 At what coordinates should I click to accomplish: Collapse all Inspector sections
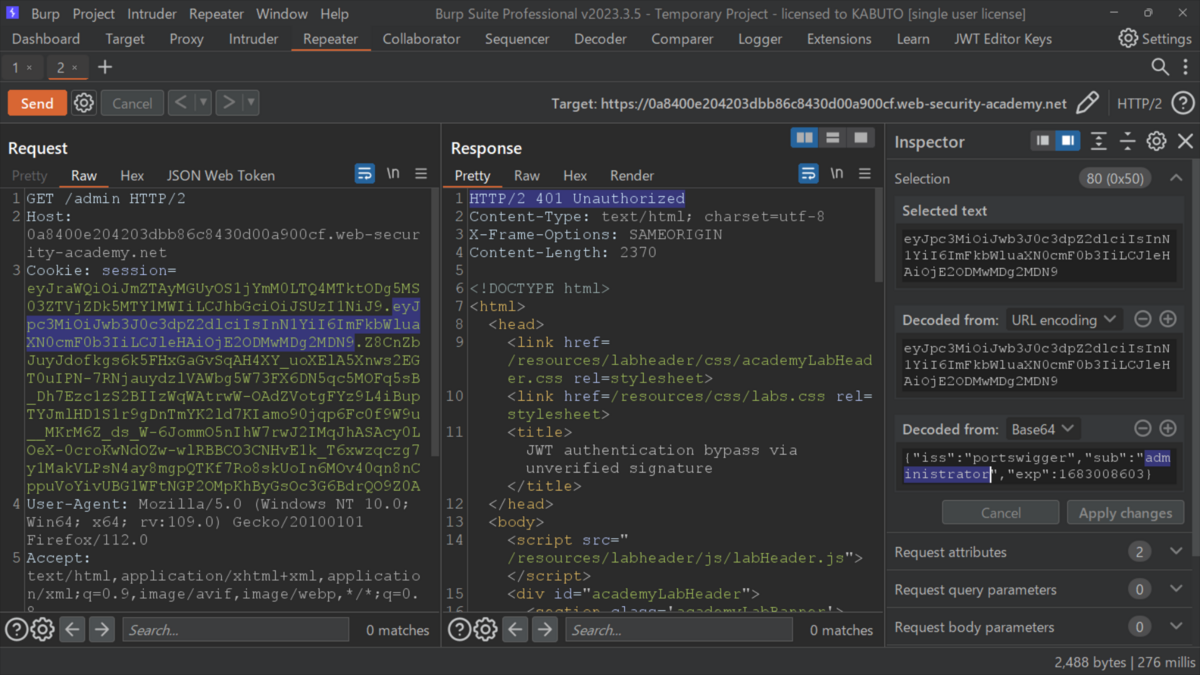pyautogui.click(x=1127, y=141)
